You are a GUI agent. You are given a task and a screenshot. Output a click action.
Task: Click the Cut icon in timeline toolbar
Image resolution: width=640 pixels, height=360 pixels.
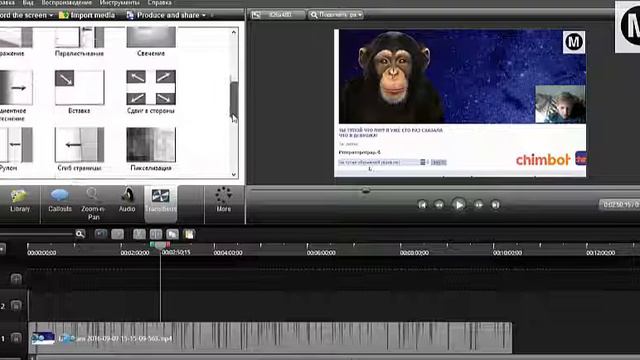pos(139,234)
